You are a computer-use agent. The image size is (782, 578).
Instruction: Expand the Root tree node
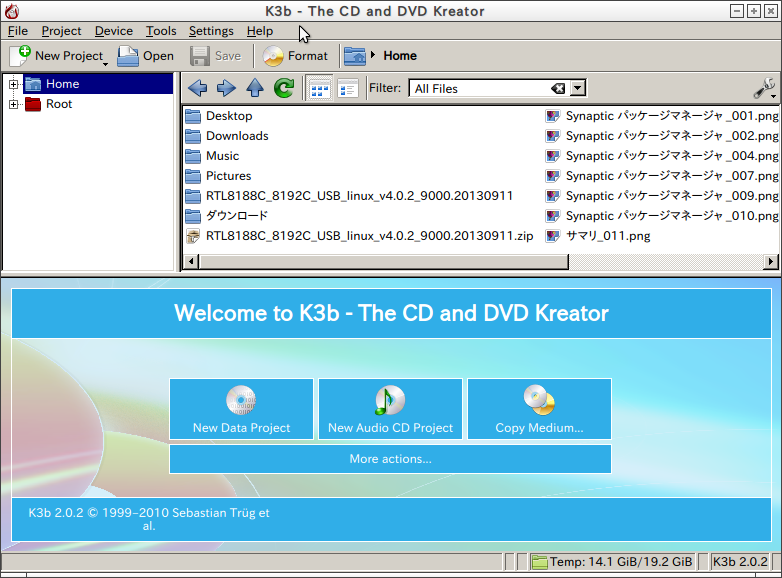point(13,104)
